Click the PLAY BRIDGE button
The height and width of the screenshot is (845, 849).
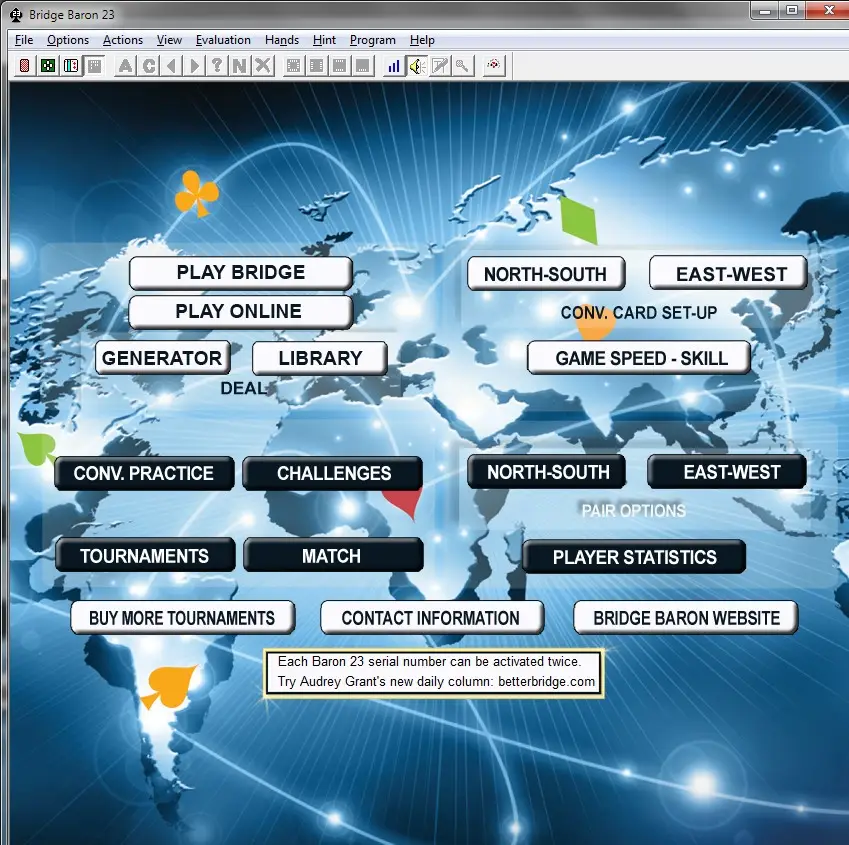click(x=241, y=273)
